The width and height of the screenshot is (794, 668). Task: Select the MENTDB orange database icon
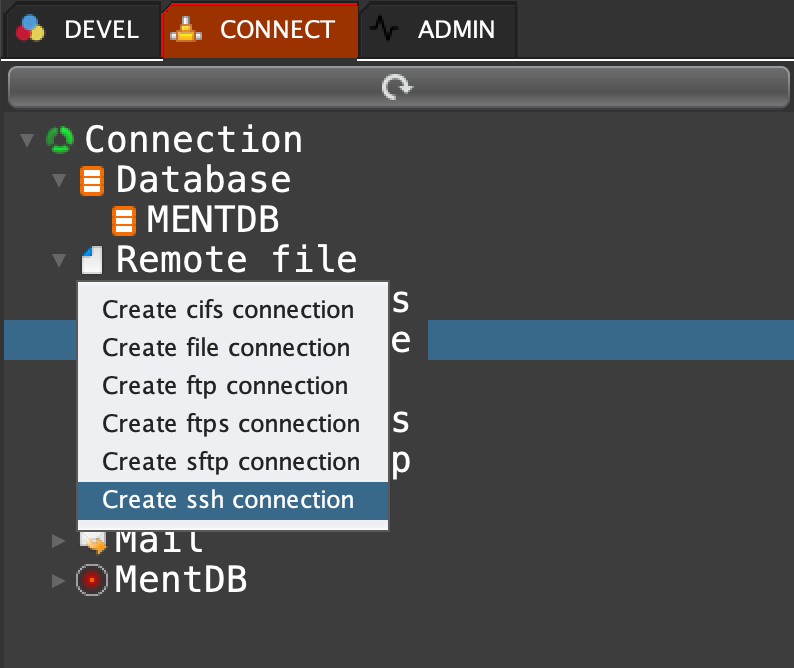pyautogui.click(x=123, y=220)
